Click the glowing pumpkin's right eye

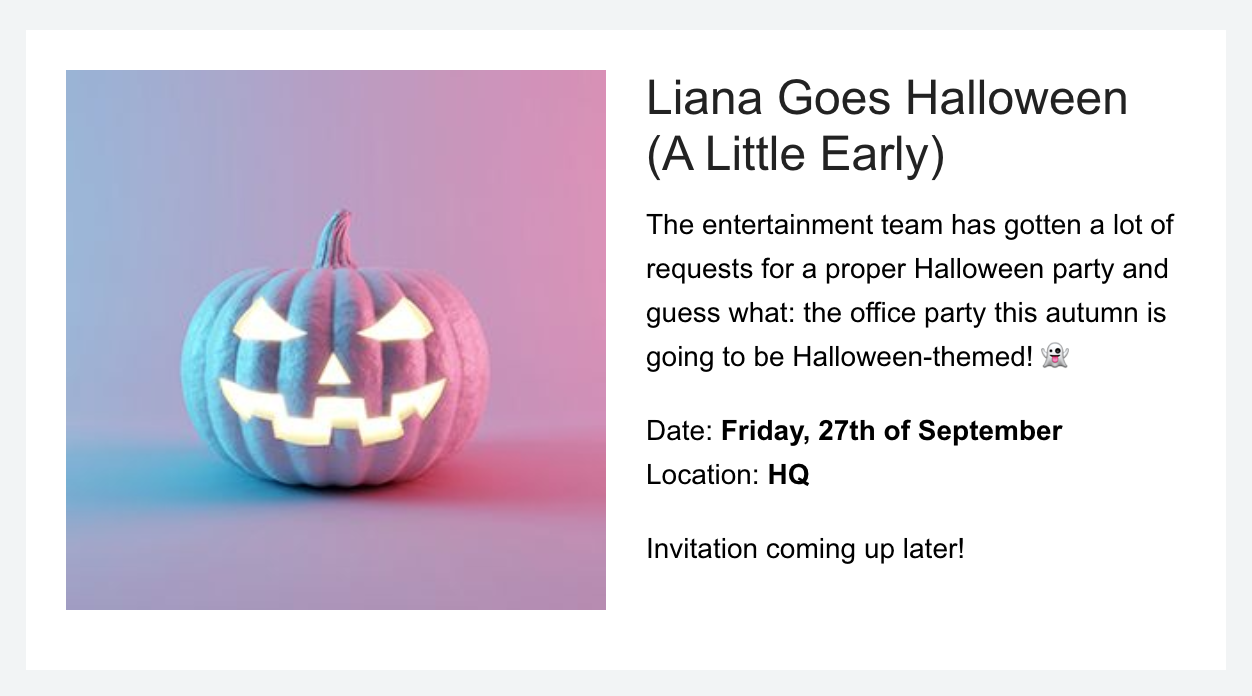coord(397,321)
